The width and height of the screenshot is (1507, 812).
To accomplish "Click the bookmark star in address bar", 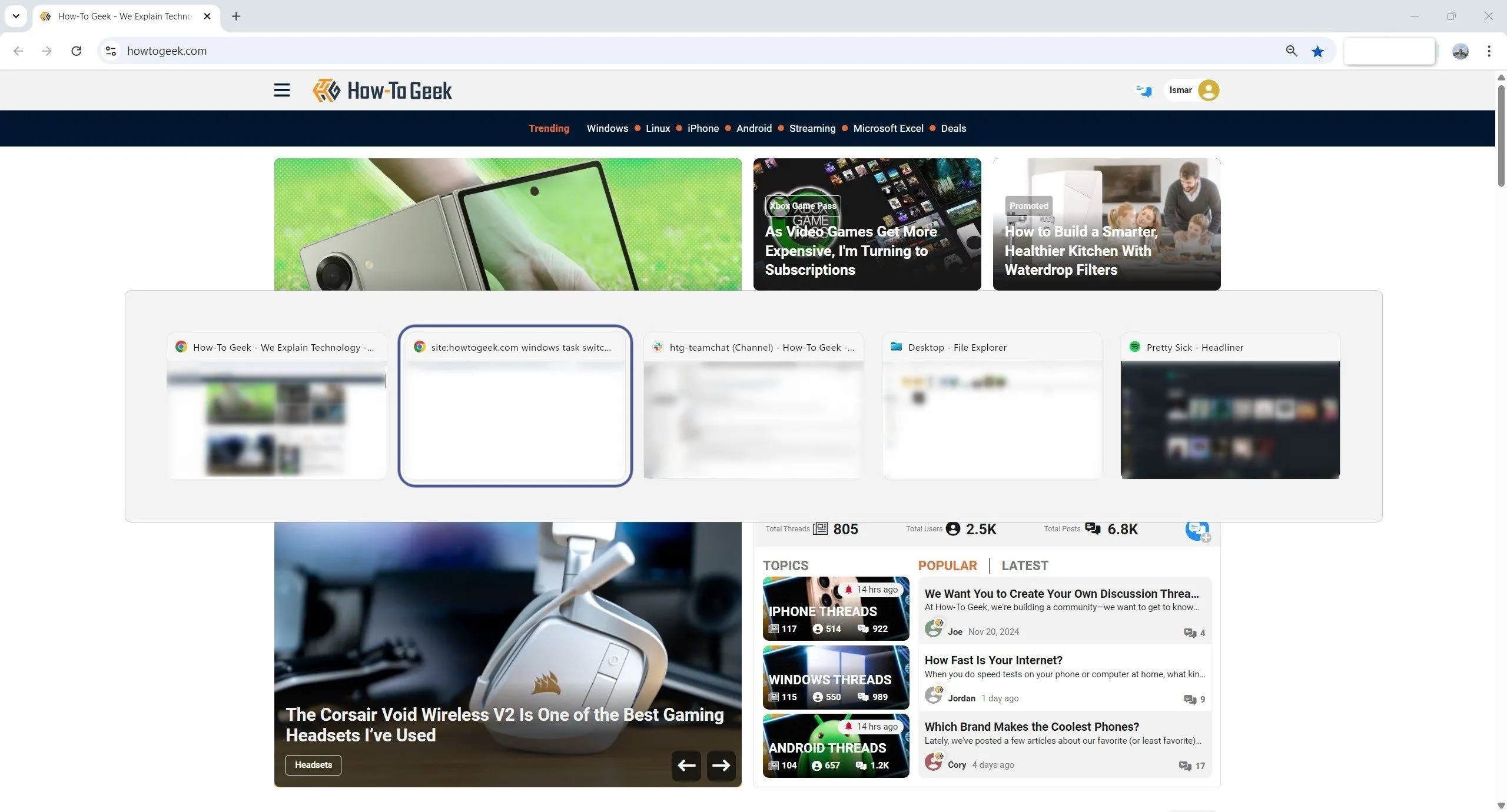I will 1317,51.
